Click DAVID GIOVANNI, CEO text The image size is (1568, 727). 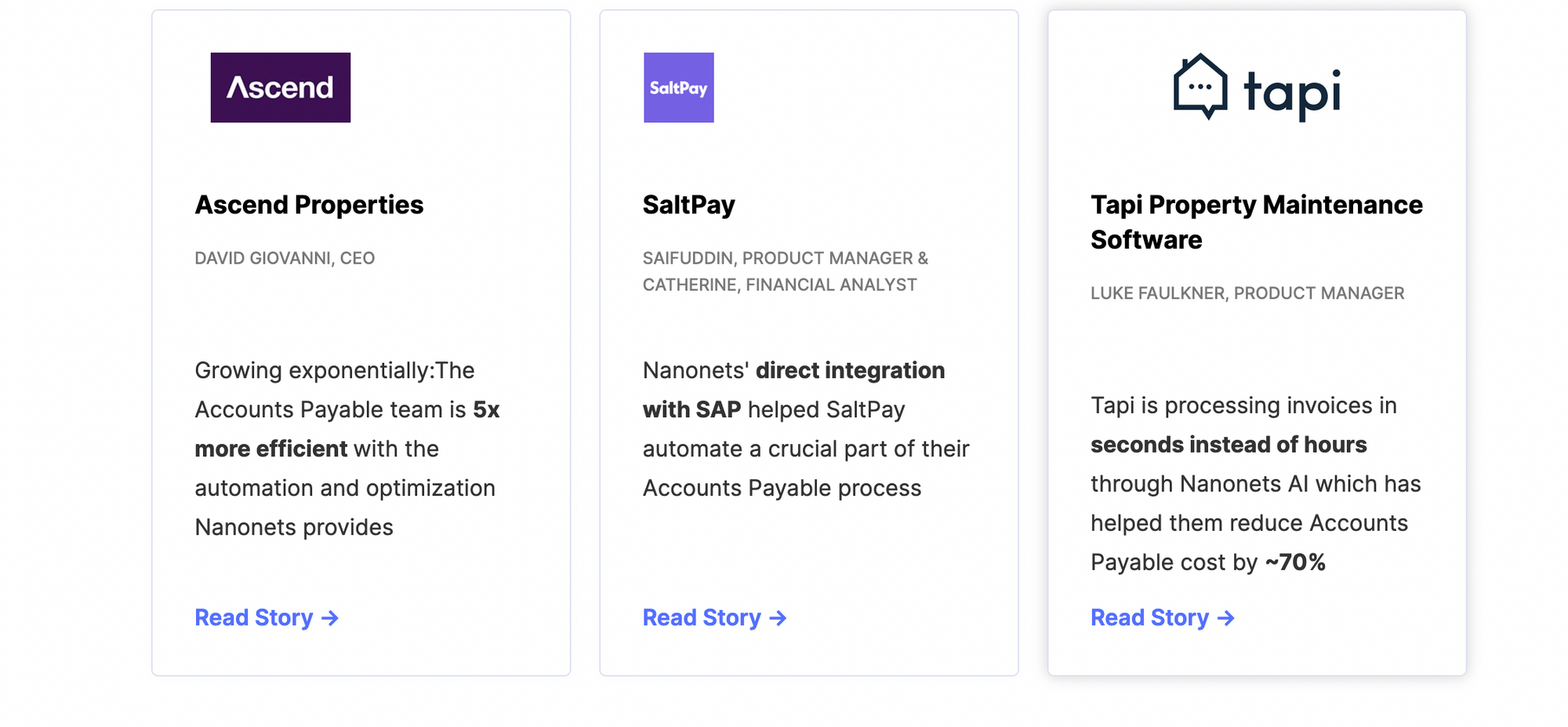pyautogui.click(x=285, y=258)
